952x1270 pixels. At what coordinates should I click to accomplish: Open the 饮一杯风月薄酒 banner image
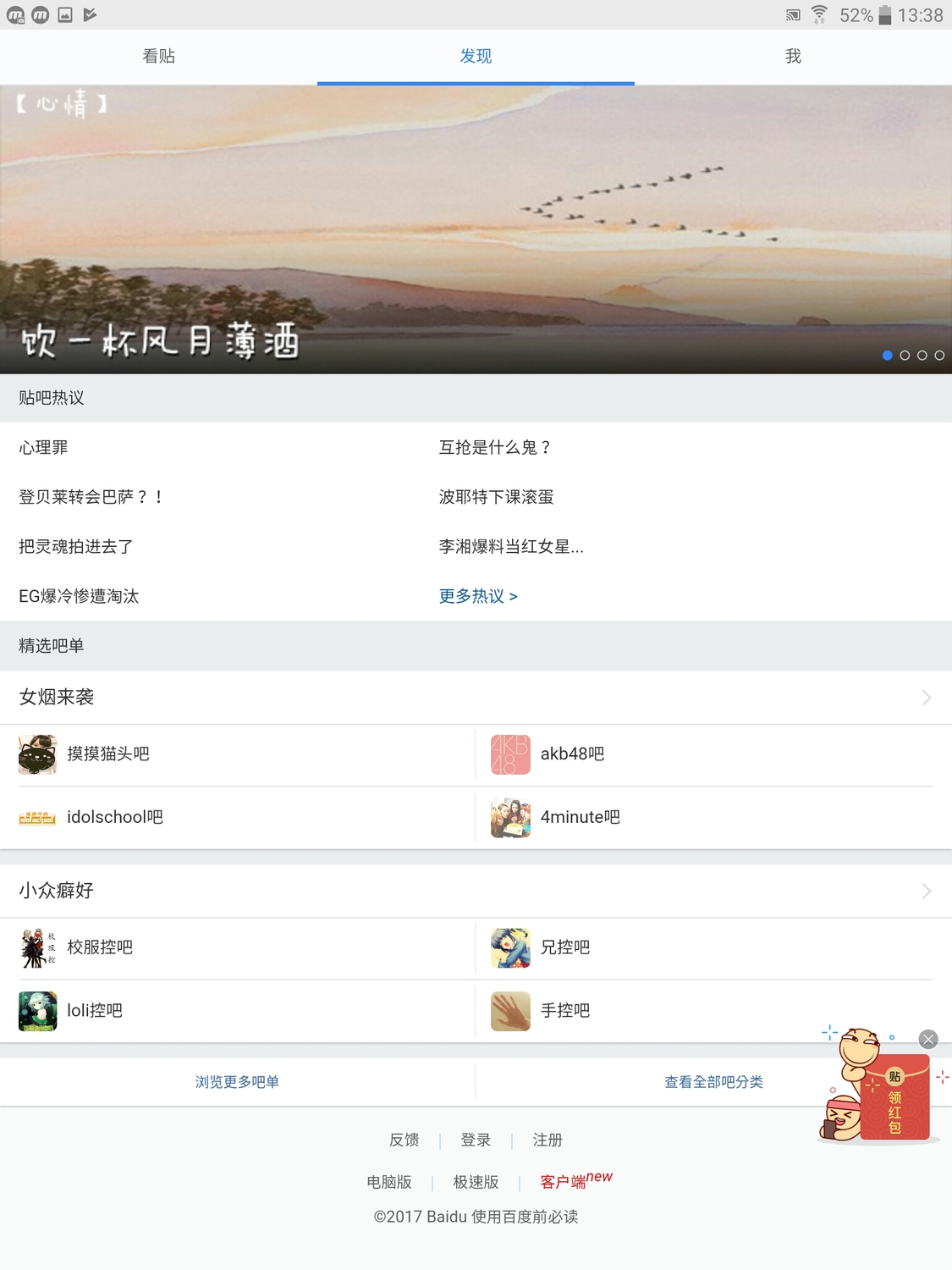pyautogui.click(x=476, y=229)
